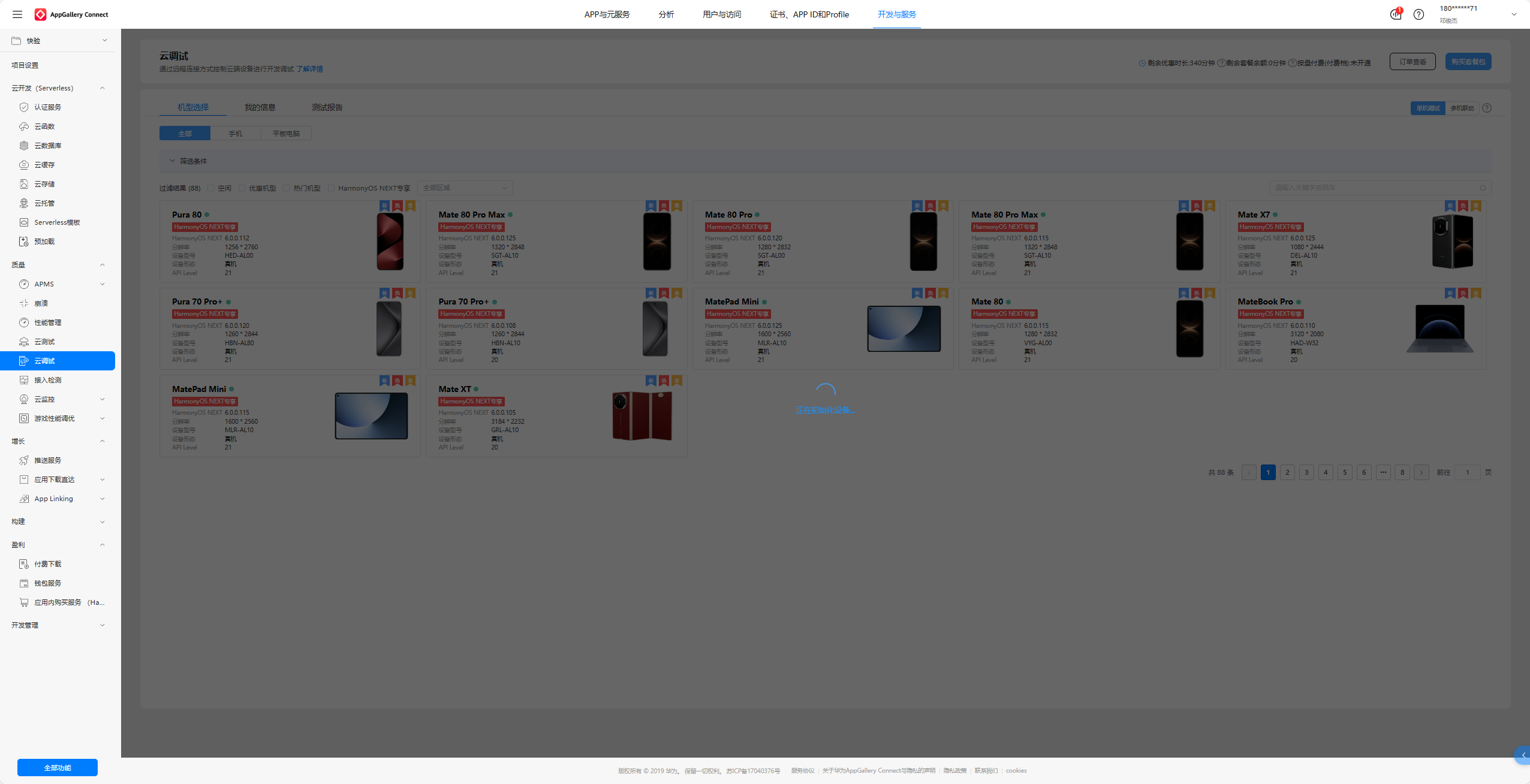Open the 全部区域 region dropdown
Viewport: 1530px width, 784px height.
pos(465,188)
